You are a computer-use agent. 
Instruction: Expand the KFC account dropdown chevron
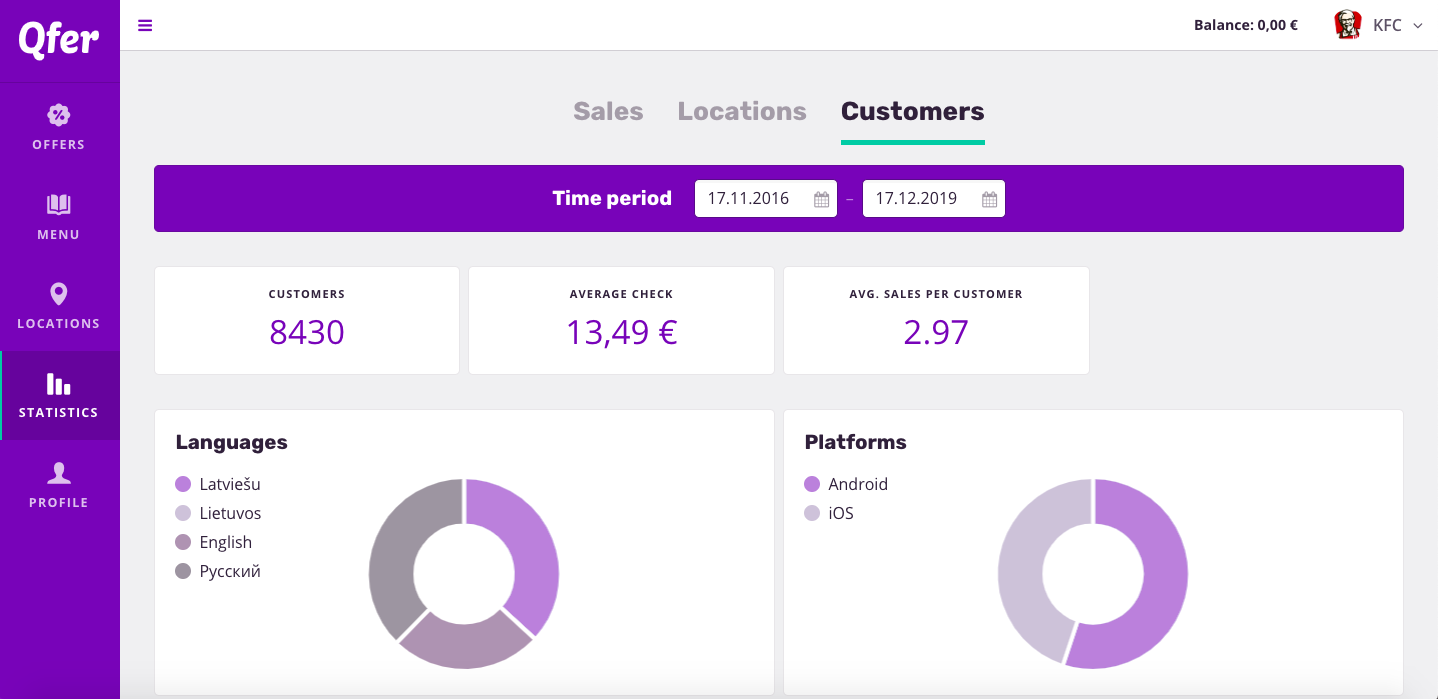pyautogui.click(x=1417, y=26)
